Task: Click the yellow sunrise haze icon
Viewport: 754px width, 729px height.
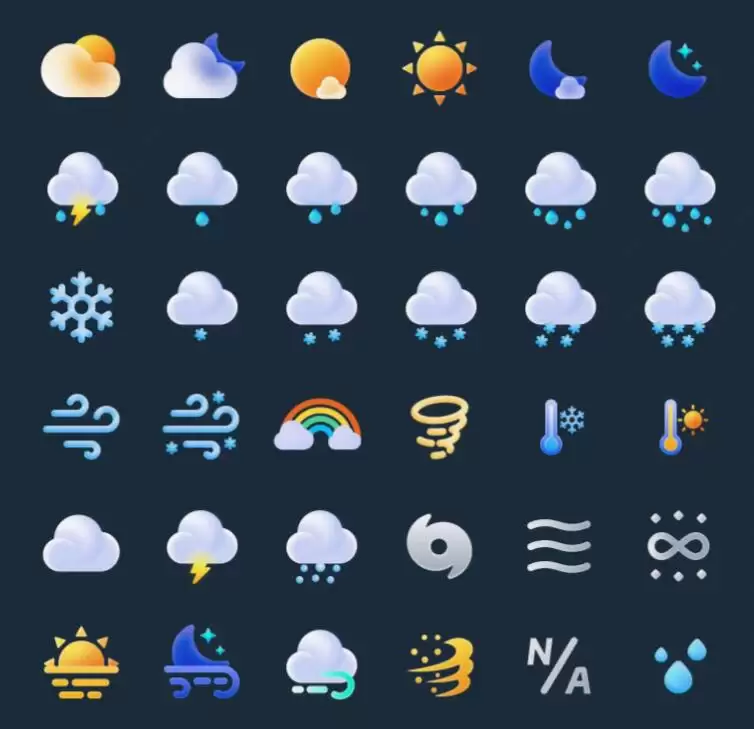Action: click(x=81, y=663)
